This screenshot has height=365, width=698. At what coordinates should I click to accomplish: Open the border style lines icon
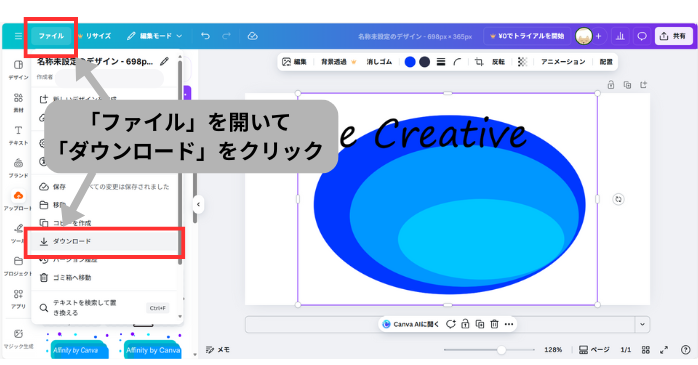pyautogui.click(x=441, y=62)
